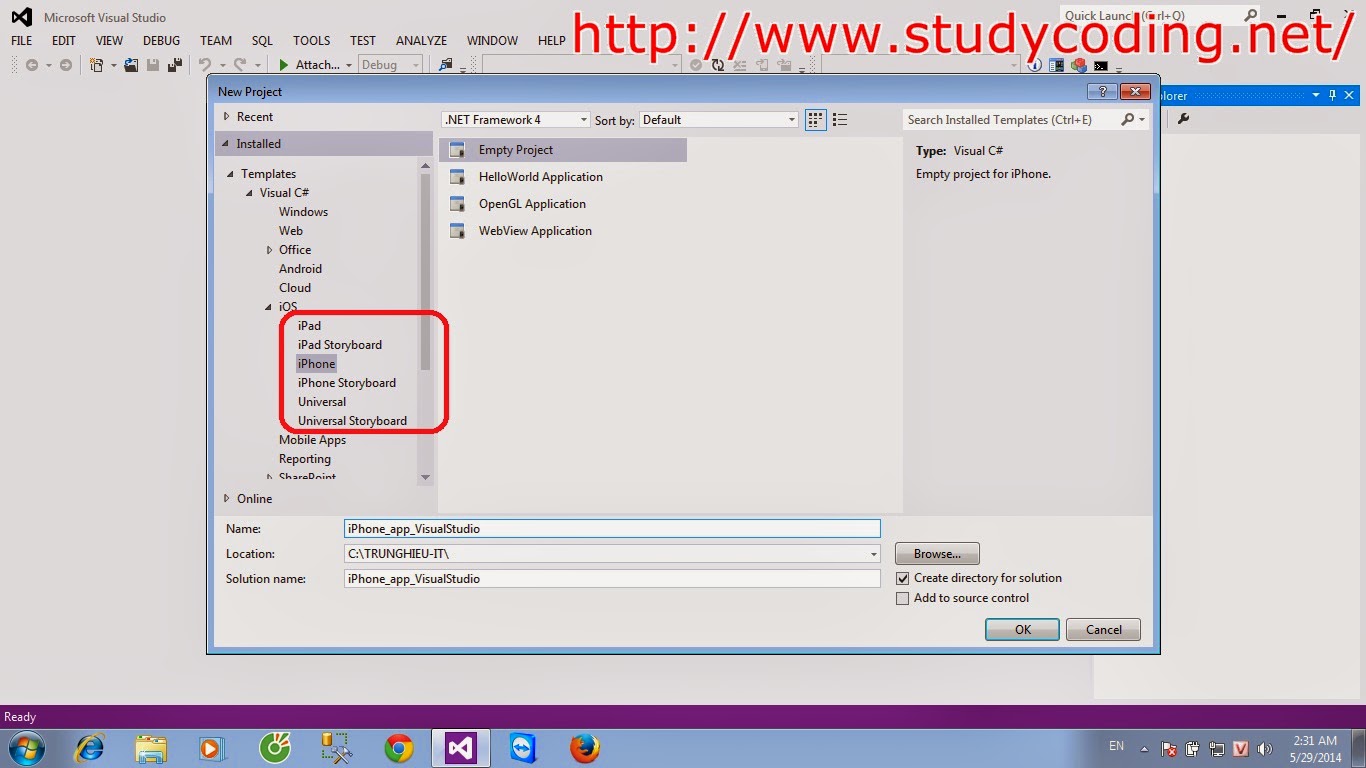The image size is (1366, 768).
Task: Collapse the Installed section
Action: [226, 144]
